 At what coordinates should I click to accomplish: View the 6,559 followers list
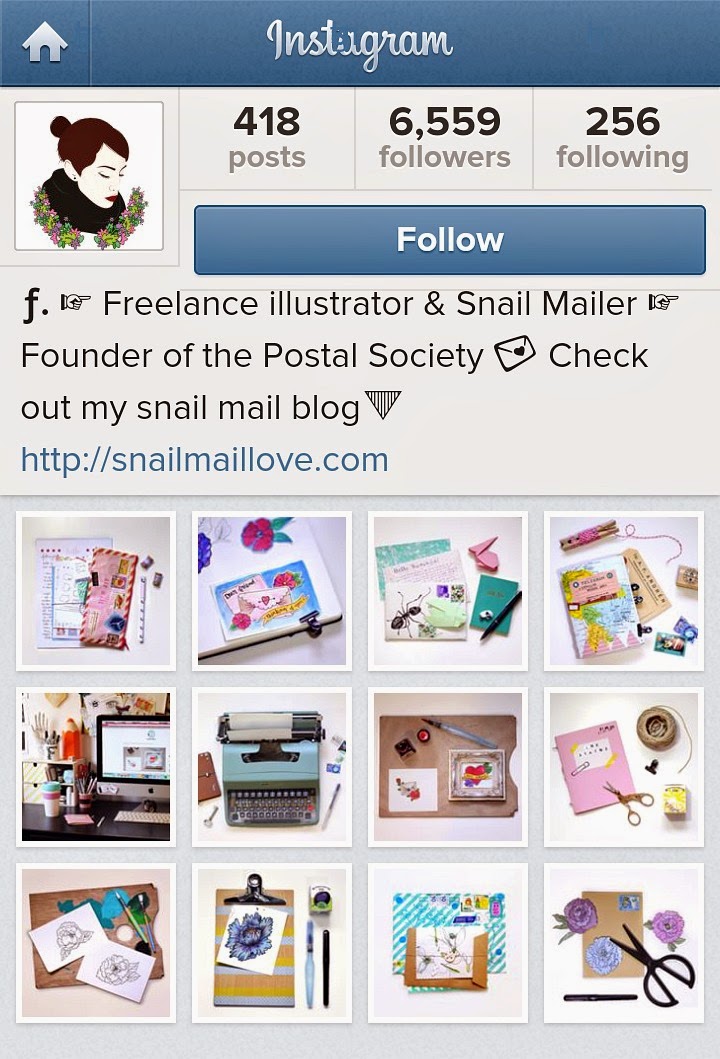[x=444, y=138]
